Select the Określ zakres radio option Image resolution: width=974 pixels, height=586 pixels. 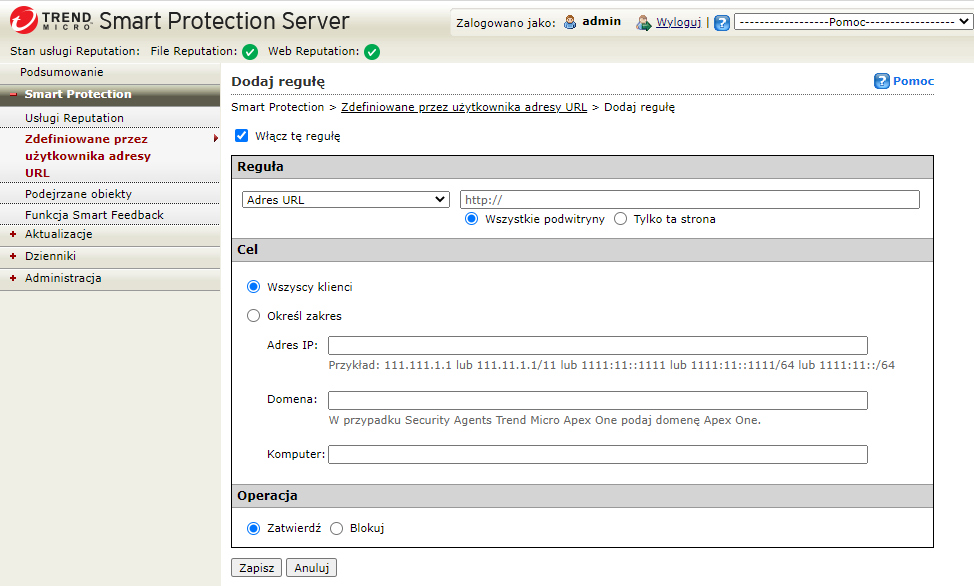pos(253,316)
